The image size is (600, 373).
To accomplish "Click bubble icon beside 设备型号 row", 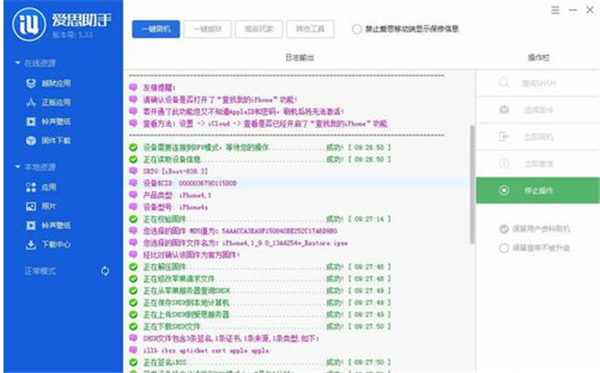I will [x=133, y=207].
